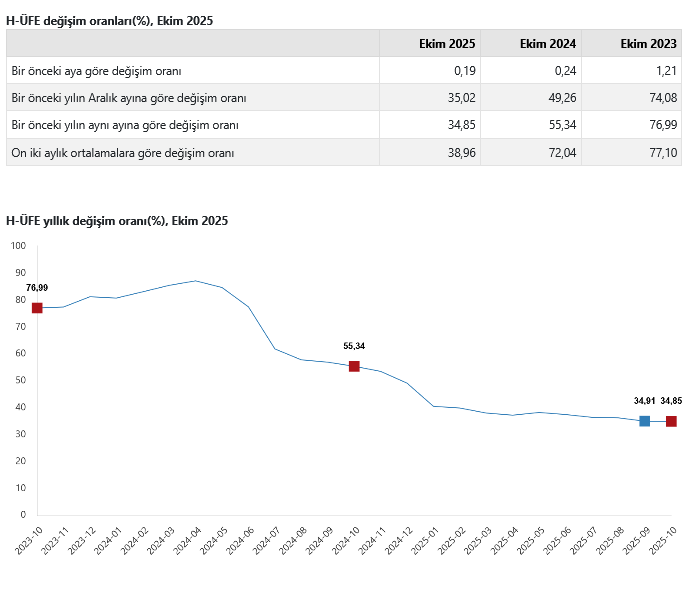
Task: Select the red marker at 2025-10
Action: pos(671,421)
